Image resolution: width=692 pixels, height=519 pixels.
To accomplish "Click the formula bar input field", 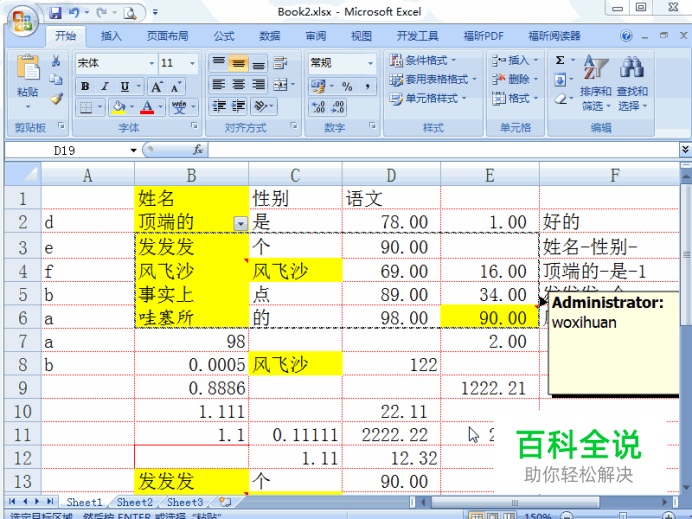I will [443, 150].
